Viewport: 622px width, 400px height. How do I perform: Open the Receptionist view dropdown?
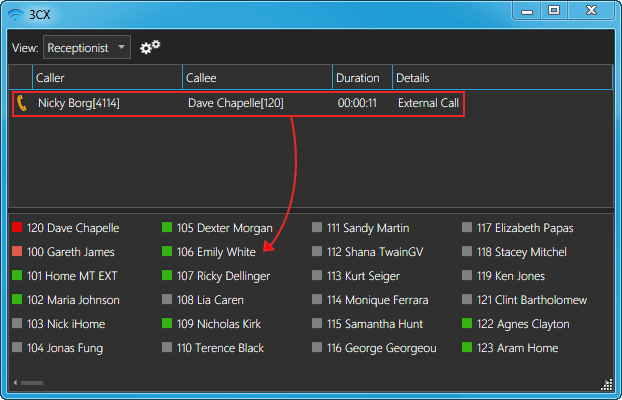point(87,48)
